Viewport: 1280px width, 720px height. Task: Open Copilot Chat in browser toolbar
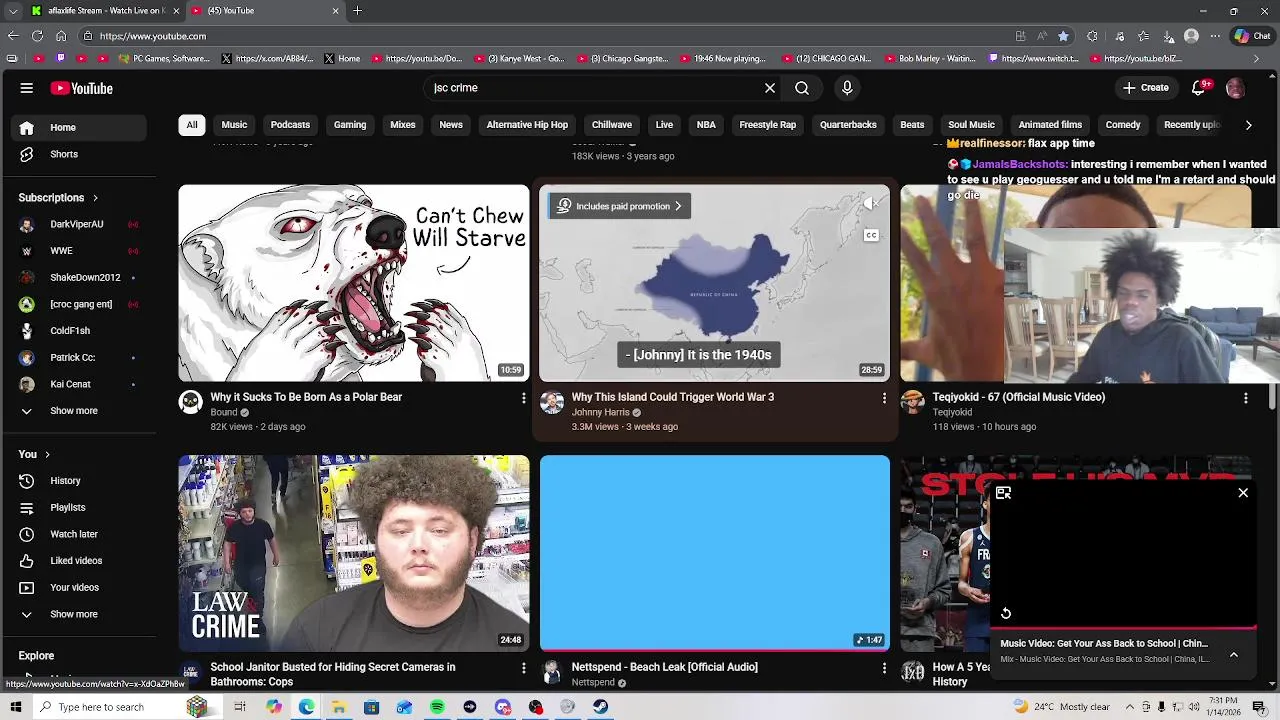1252,36
